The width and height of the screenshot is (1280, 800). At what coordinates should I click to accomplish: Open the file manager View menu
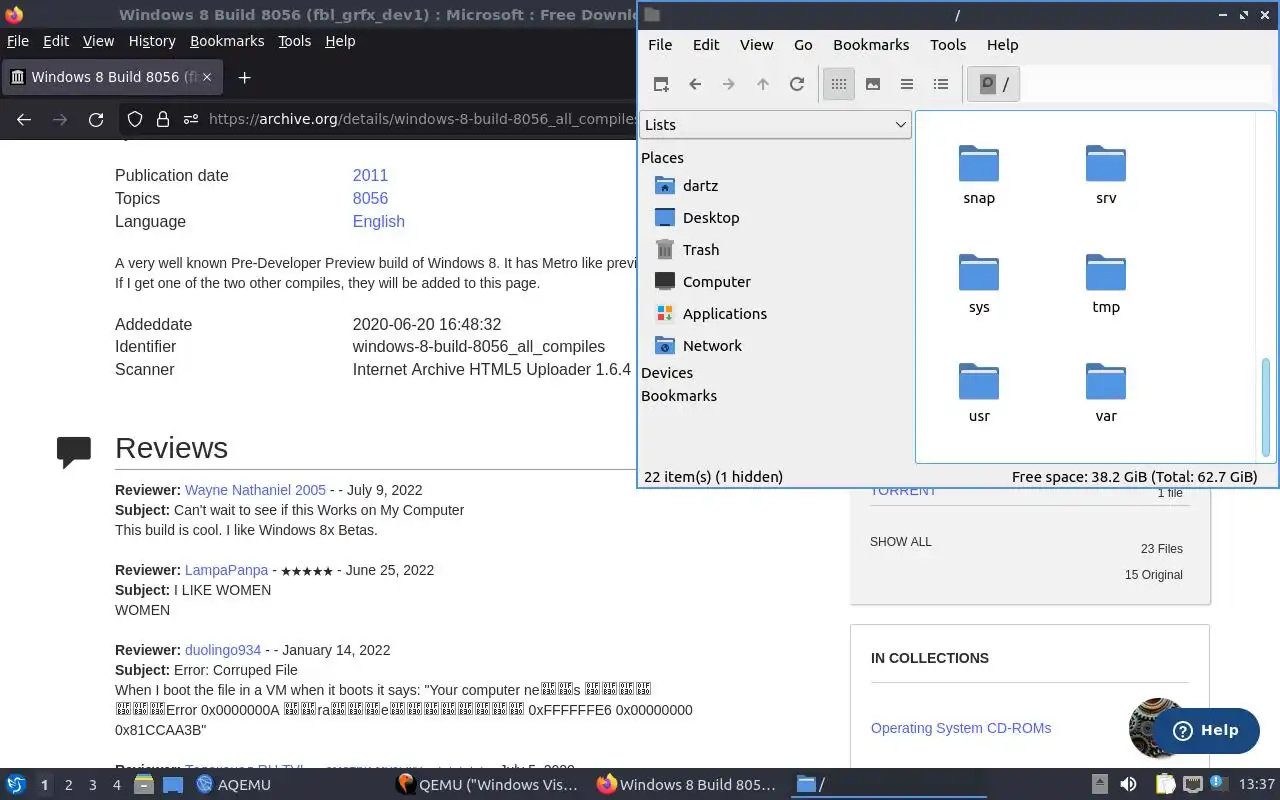click(x=756, y=45)
